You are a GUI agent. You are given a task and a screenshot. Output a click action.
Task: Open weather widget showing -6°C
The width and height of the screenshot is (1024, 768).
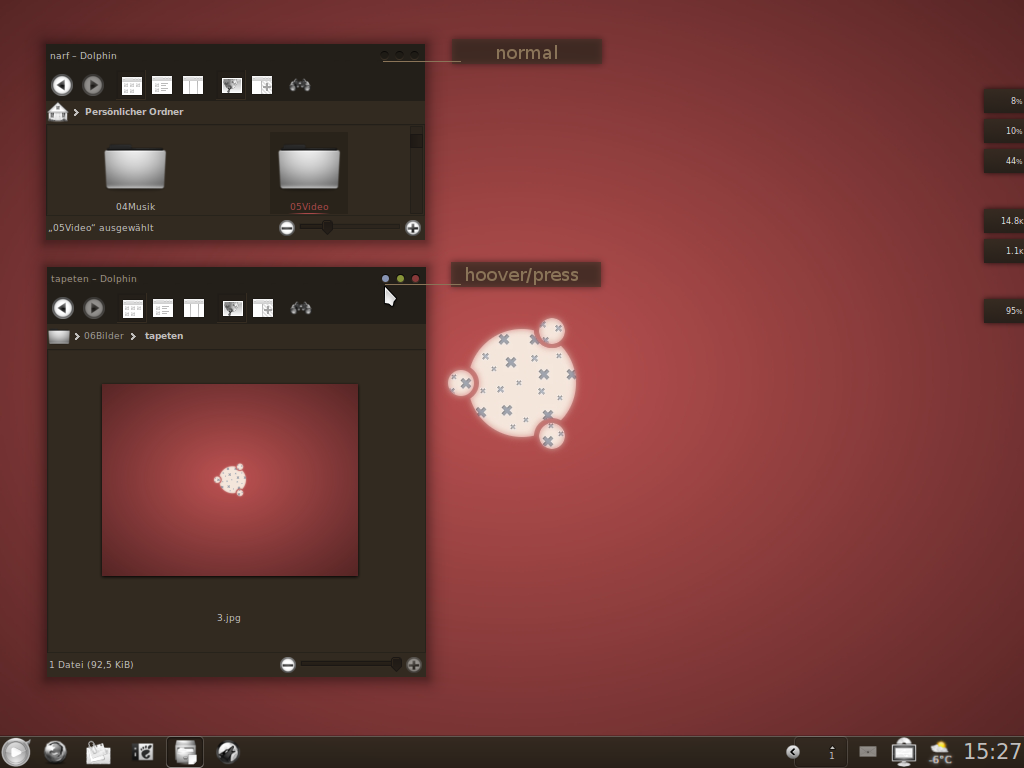point(940,752)
